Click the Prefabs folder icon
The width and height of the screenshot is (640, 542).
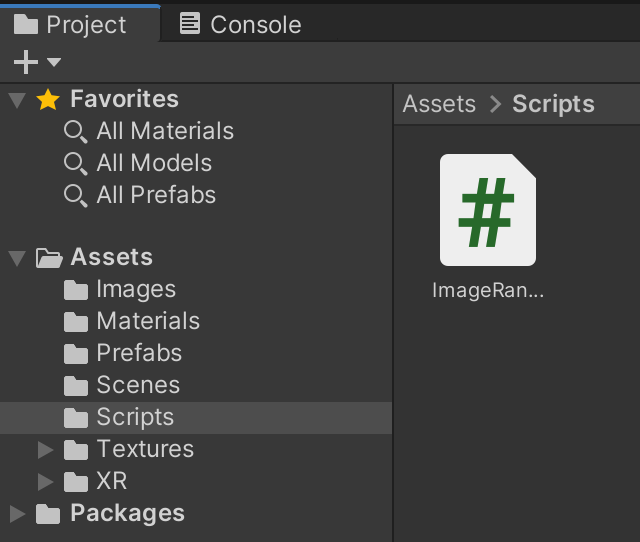coord(76,354)
